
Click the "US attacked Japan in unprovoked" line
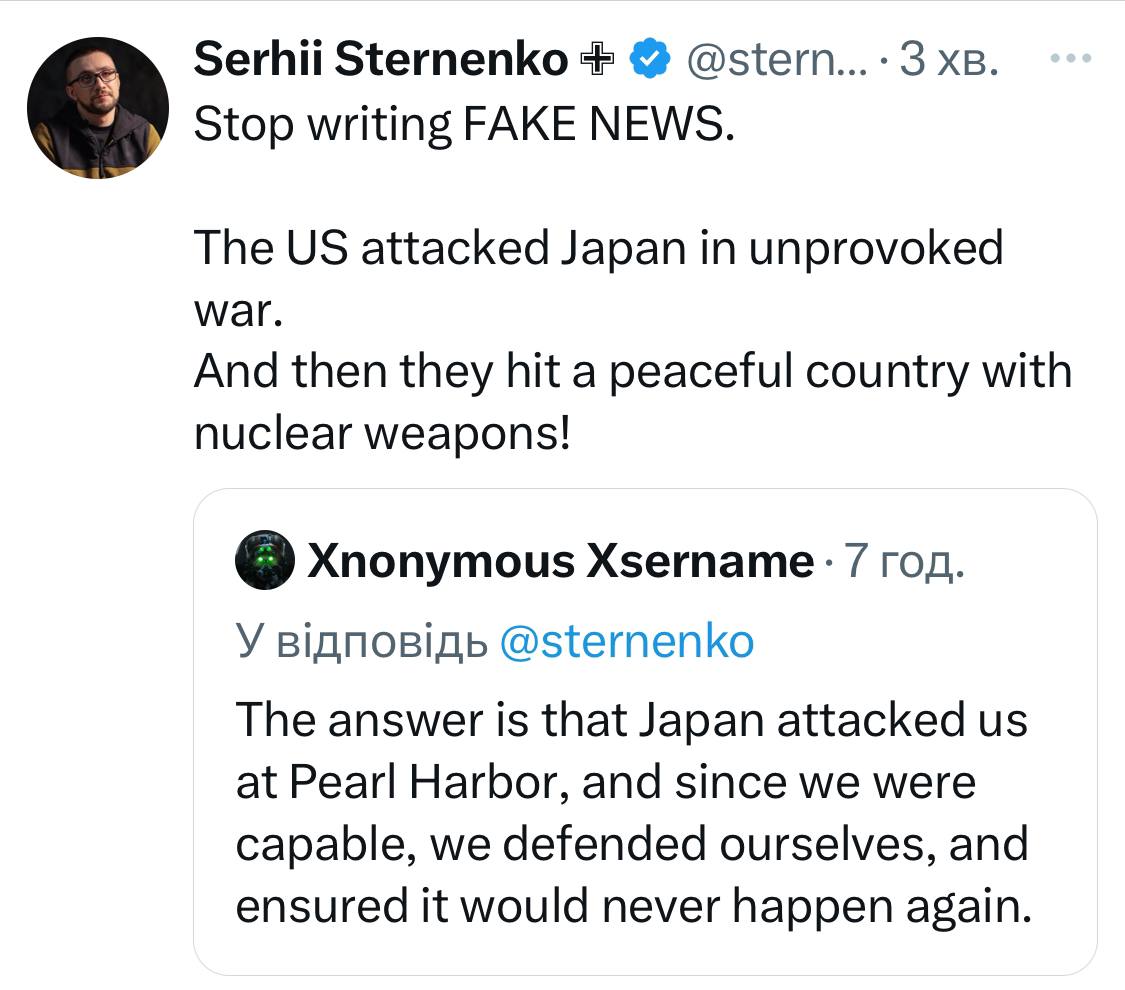598,247
